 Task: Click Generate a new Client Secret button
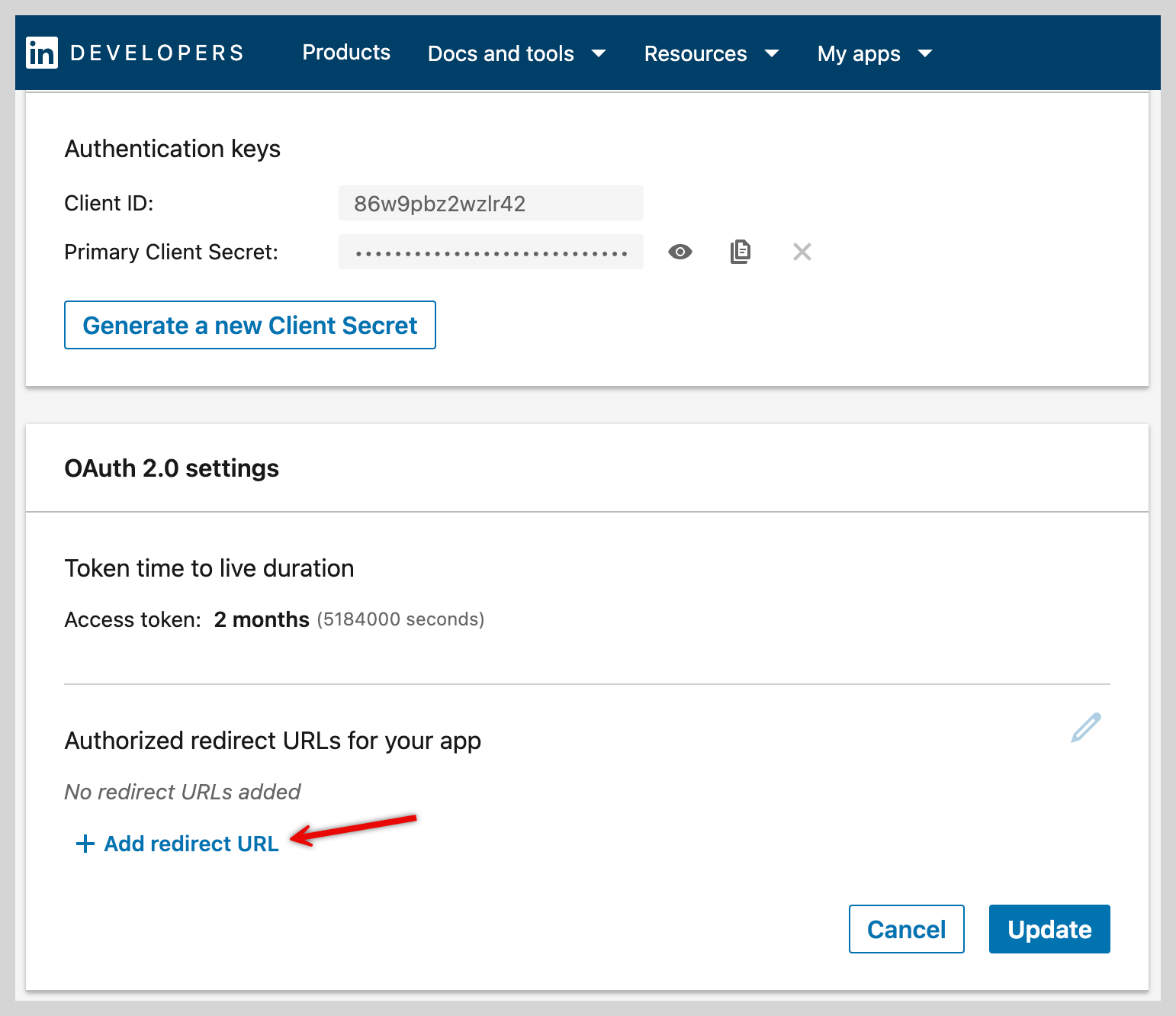pyautogui.click(x=250, y=325)
